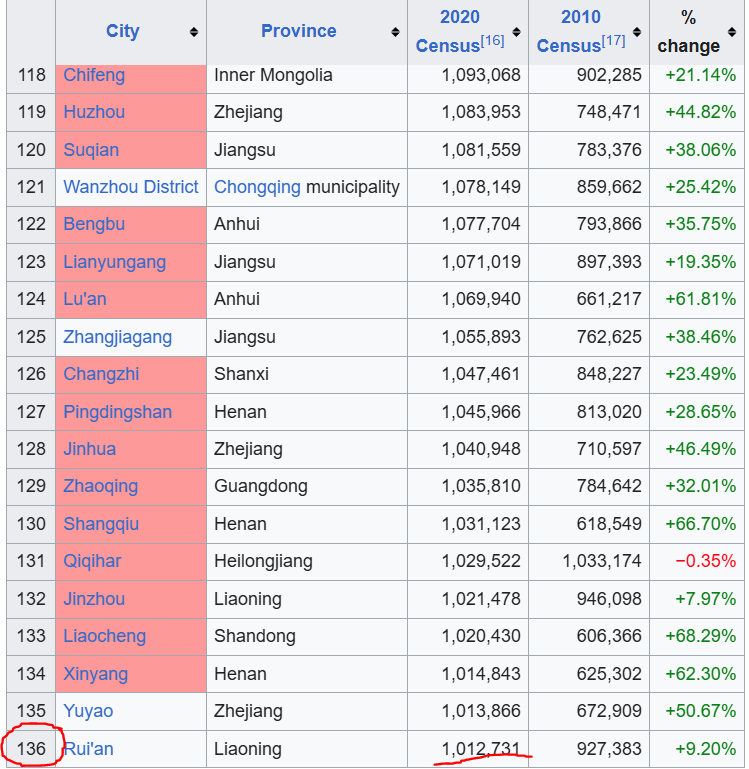
Task: Open the Xinyang city link
Action: pyautogui.click(x=96, y=674)
